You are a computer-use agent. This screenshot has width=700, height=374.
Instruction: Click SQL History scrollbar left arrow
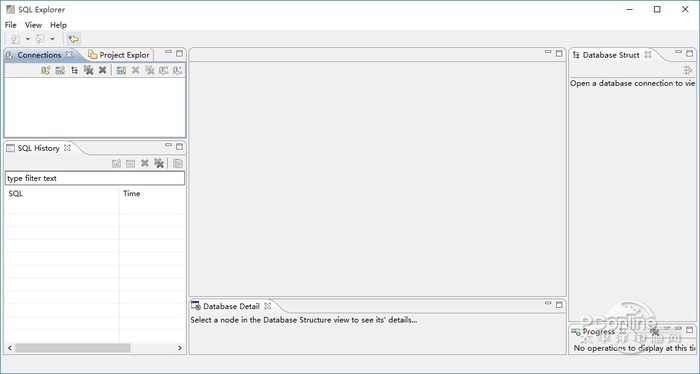[x=10, y=348]
